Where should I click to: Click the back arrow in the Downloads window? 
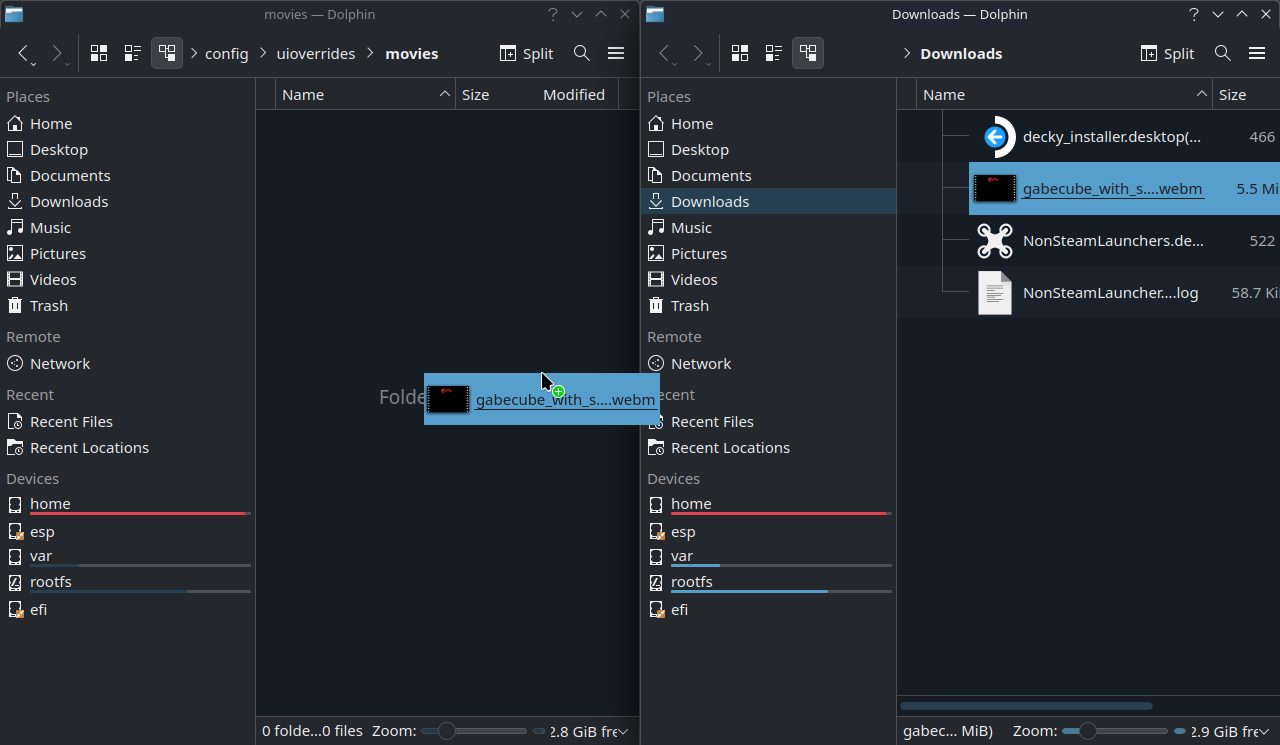(x=665, y=53)
